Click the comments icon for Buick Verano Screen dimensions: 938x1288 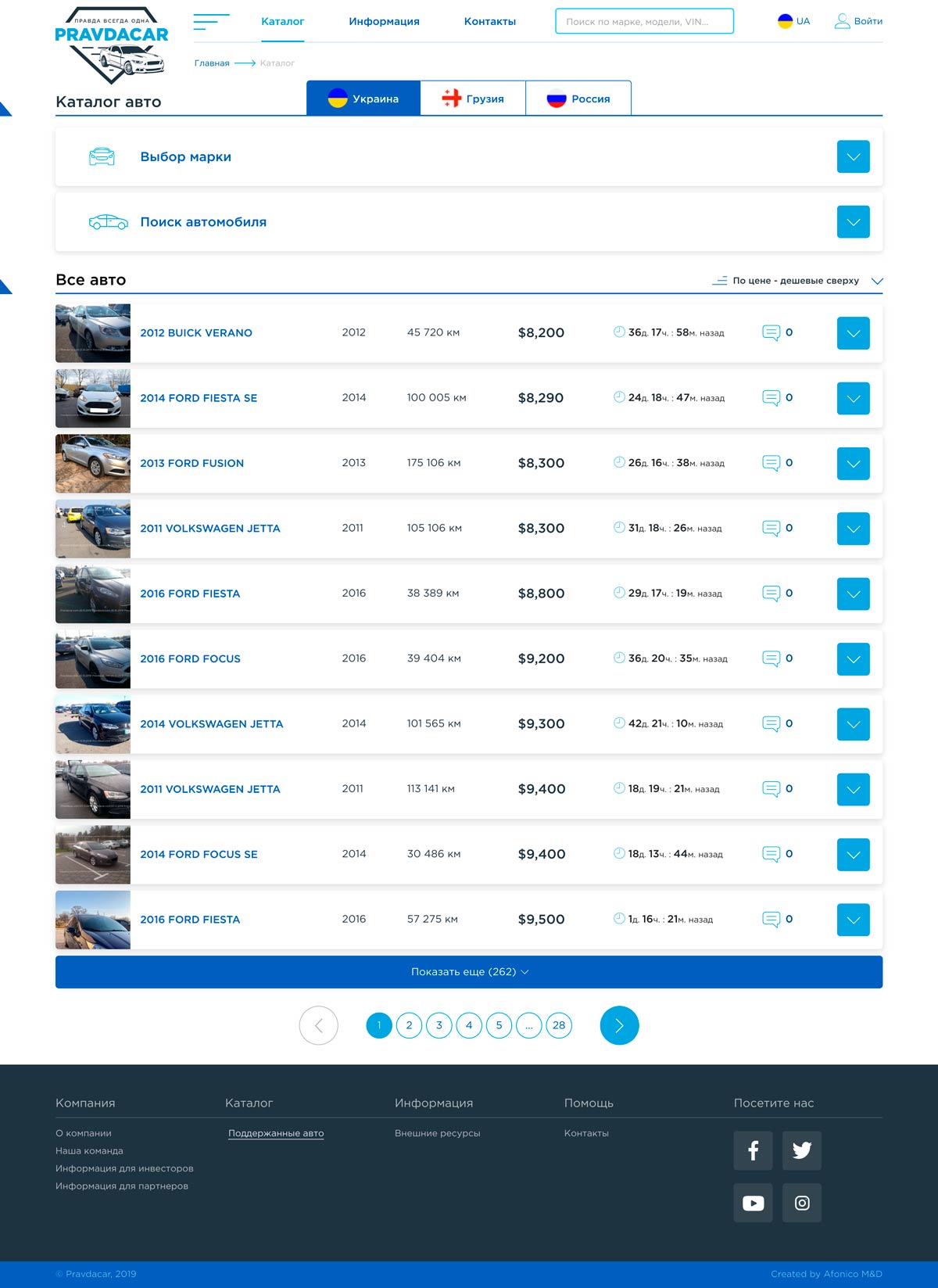[x=771, y=333]
